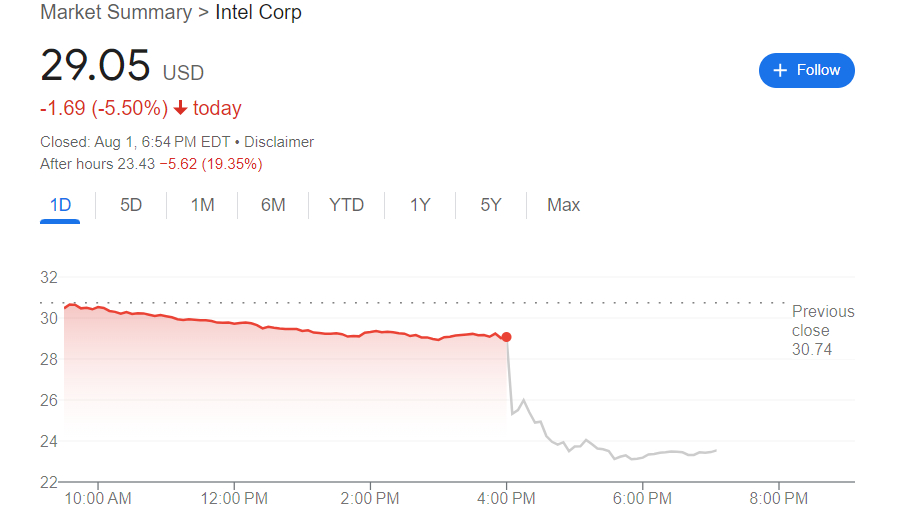Open the Disclaimer link
This screenshot has width=901, height=529.
(279, 142)
